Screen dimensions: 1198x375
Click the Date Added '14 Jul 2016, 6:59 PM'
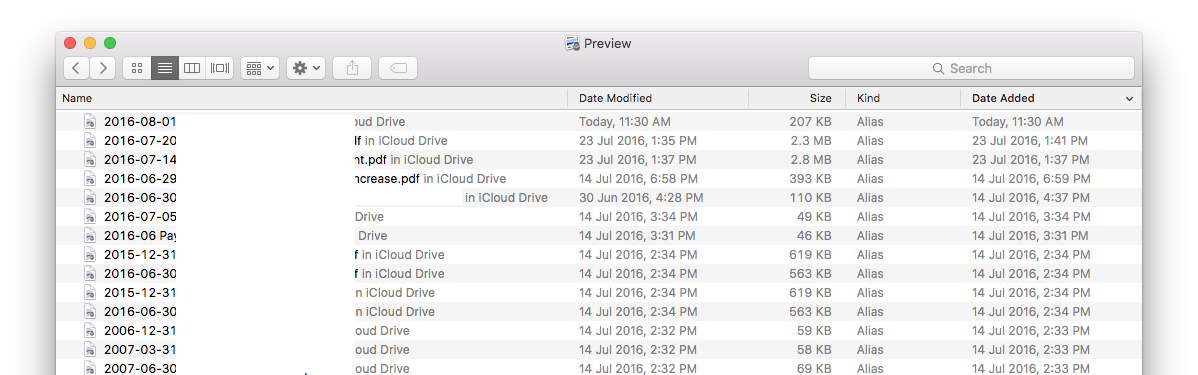pyautogui.click(x=1031, y=179)
